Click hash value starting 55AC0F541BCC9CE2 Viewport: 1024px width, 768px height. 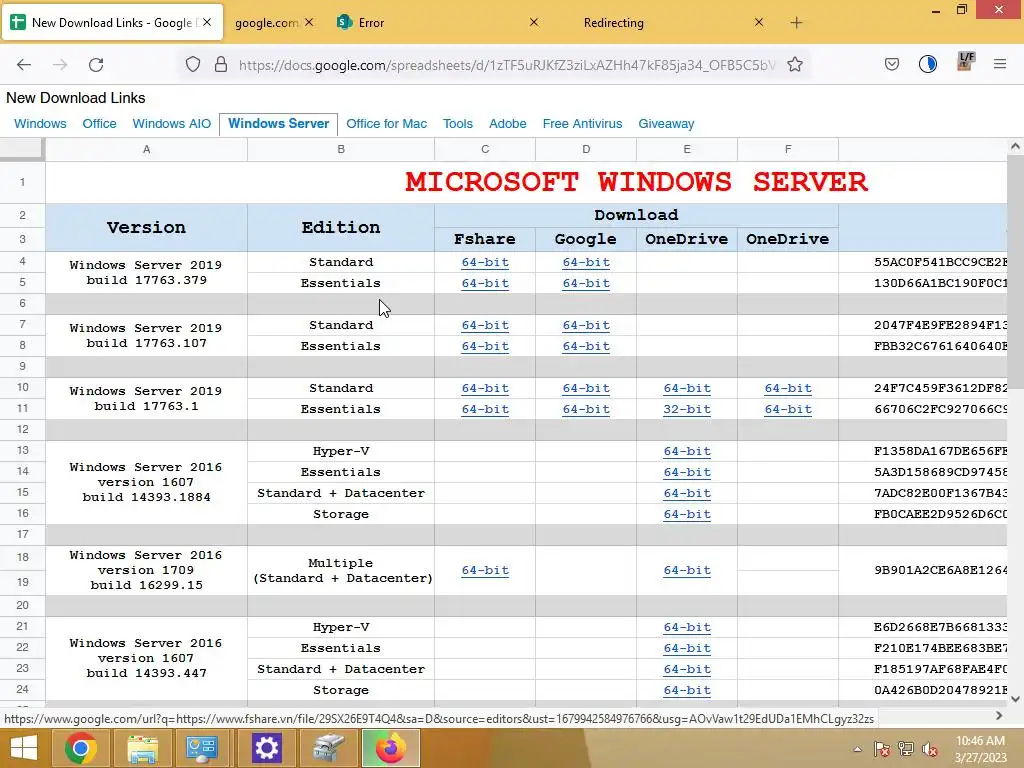(x=940, y=263)
